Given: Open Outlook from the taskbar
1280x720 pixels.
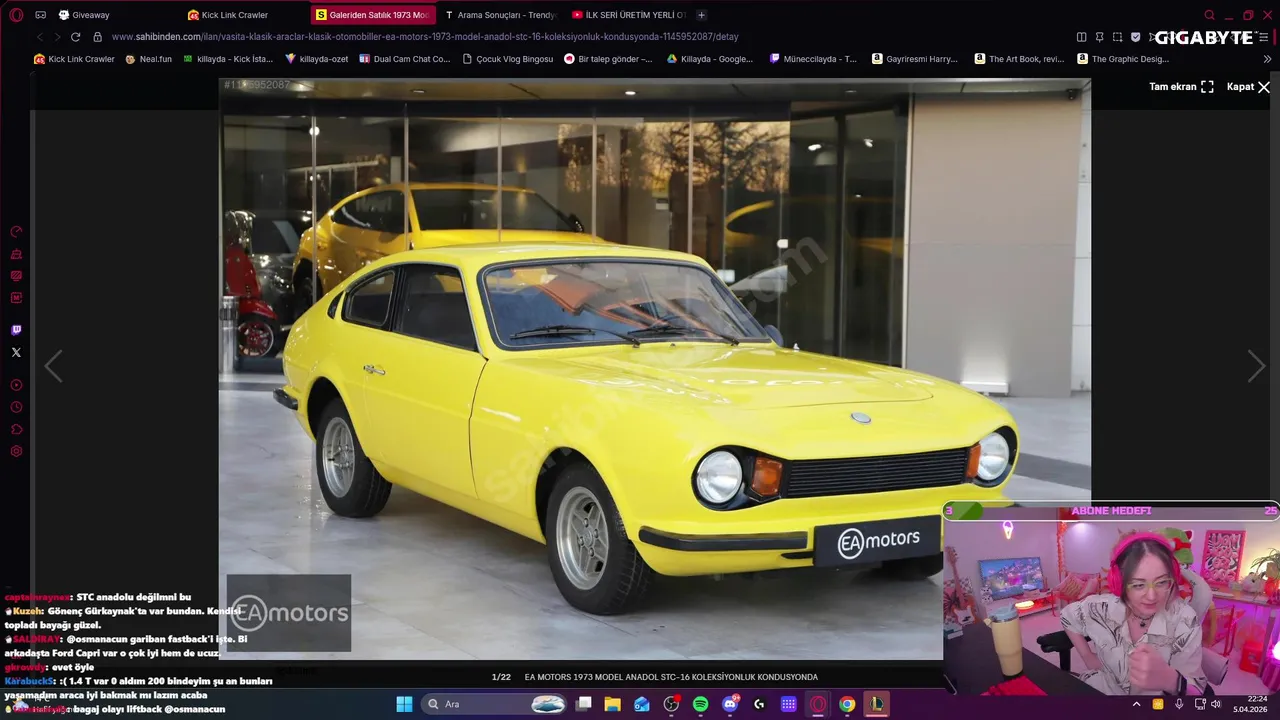Looking at the screenshot, I should [642, 704].
